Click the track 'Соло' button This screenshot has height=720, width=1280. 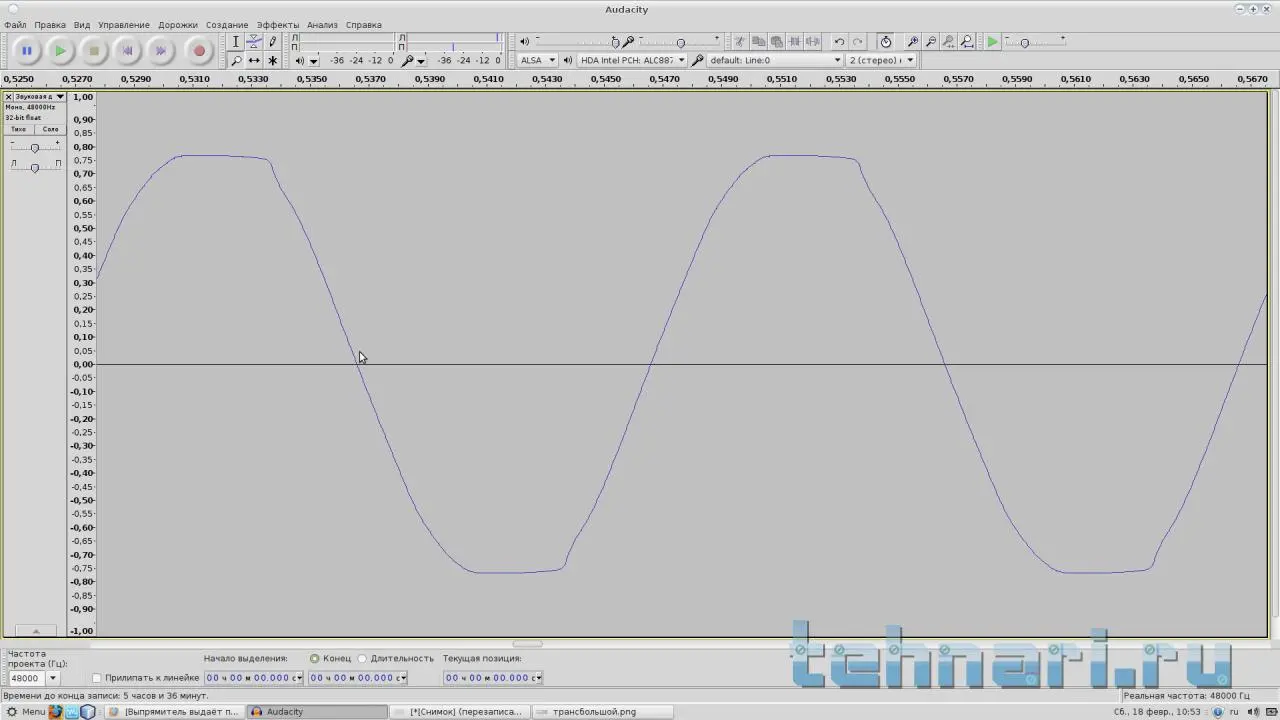coord(50,129)
